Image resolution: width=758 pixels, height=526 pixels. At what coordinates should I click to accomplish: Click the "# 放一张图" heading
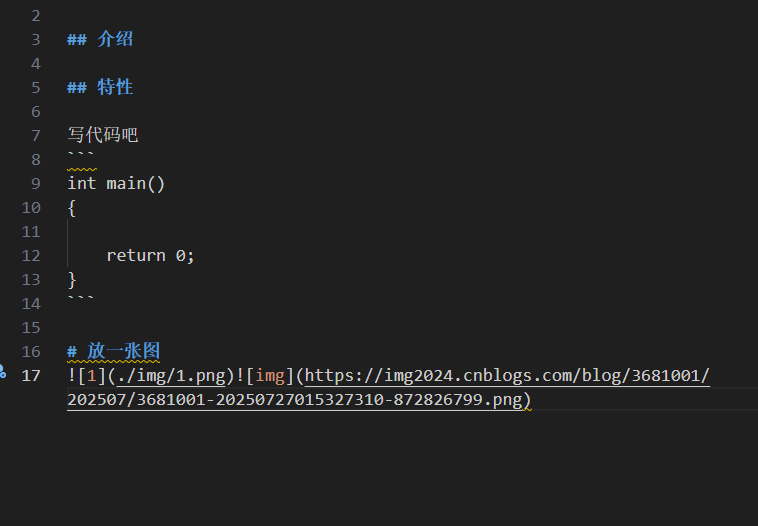(113, 351)
